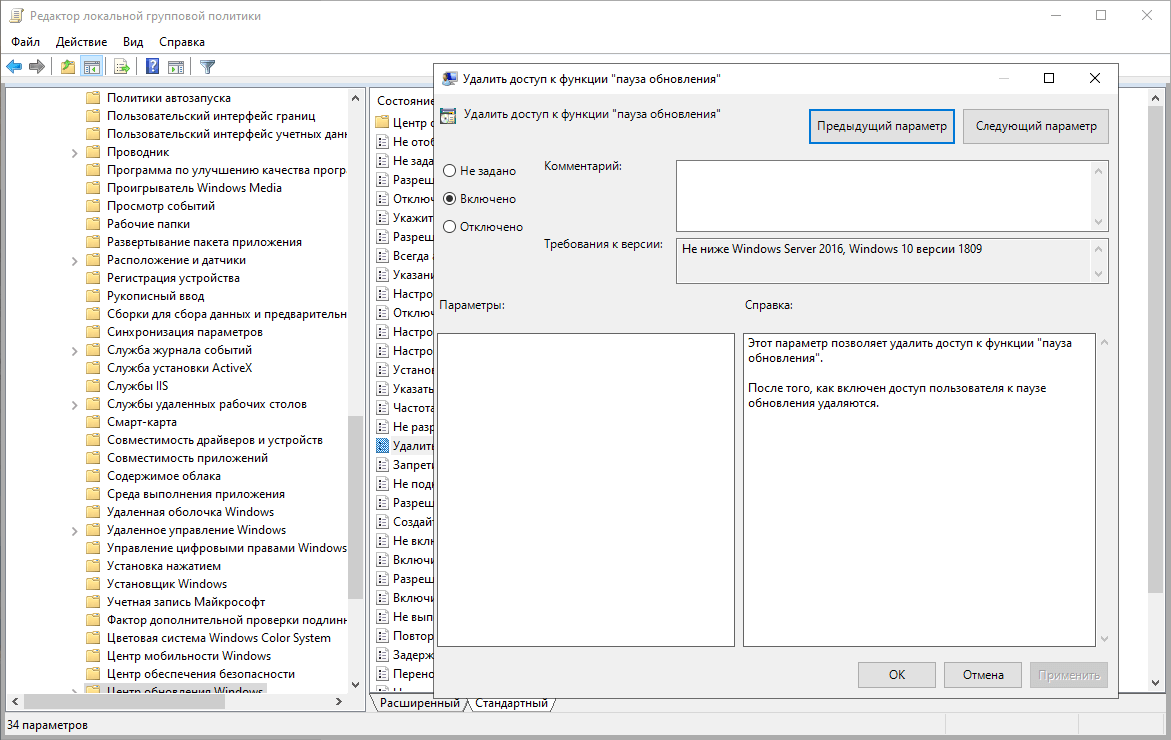1171x740 pixels.
Task: Navigate back with the blue back arrow
Action: tap(14, 66)
